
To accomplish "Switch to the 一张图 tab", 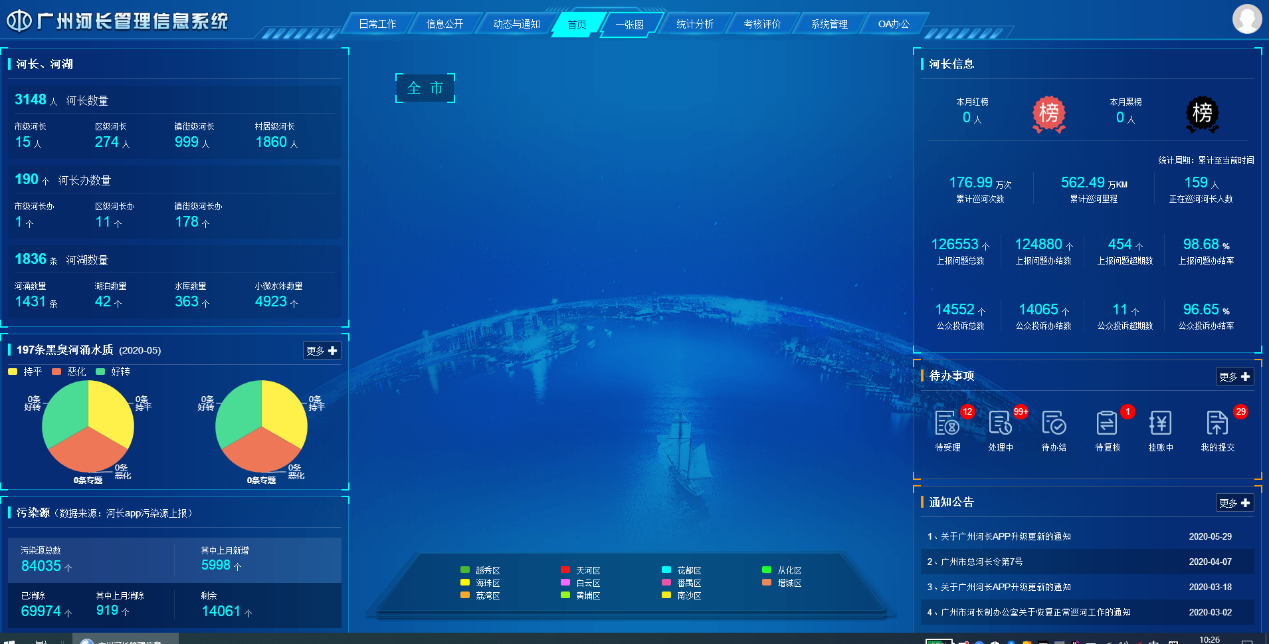I will pyautogui.click(x=629, y=24).
